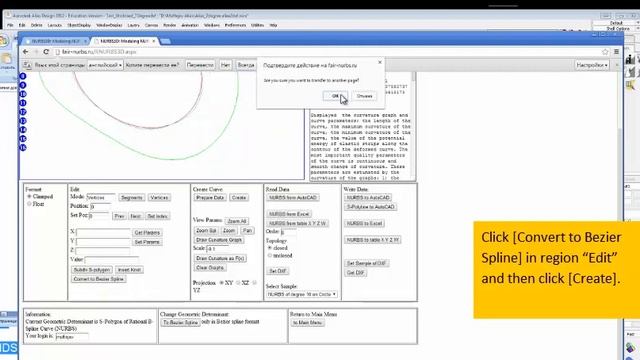Click S-Polyline to AutoCAD button
Screen dimensions: 640x360
coord(371,207)
